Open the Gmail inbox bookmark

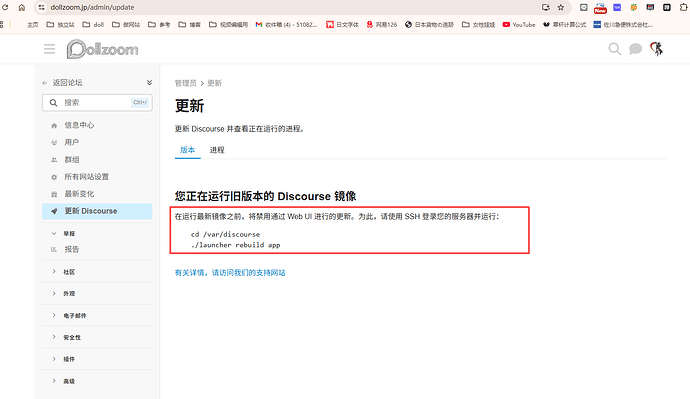point(286,25)
